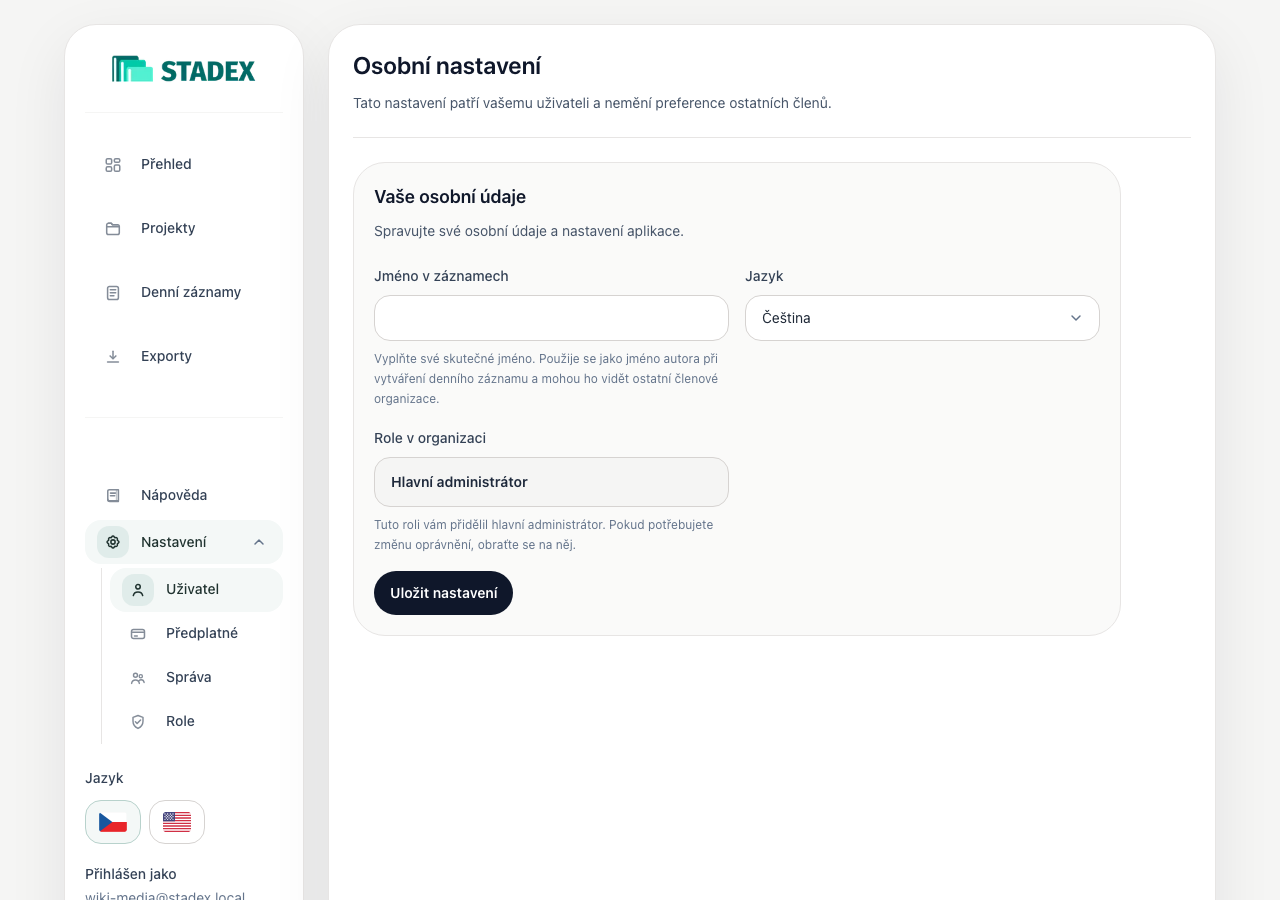Collapse the Nastavení menu chevron
Viewport: 1280px width, 900px height.
click(259, 542)
